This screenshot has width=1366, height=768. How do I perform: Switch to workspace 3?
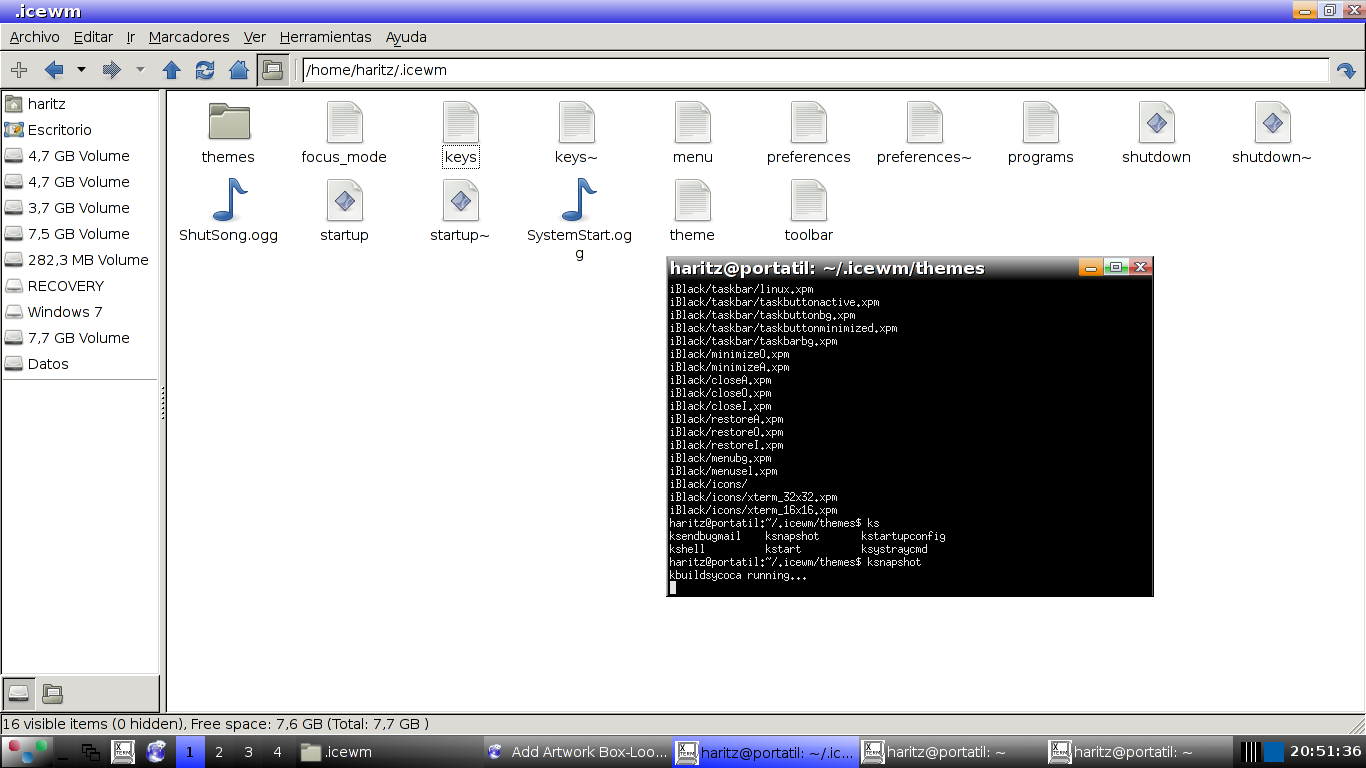coord(248,752)
